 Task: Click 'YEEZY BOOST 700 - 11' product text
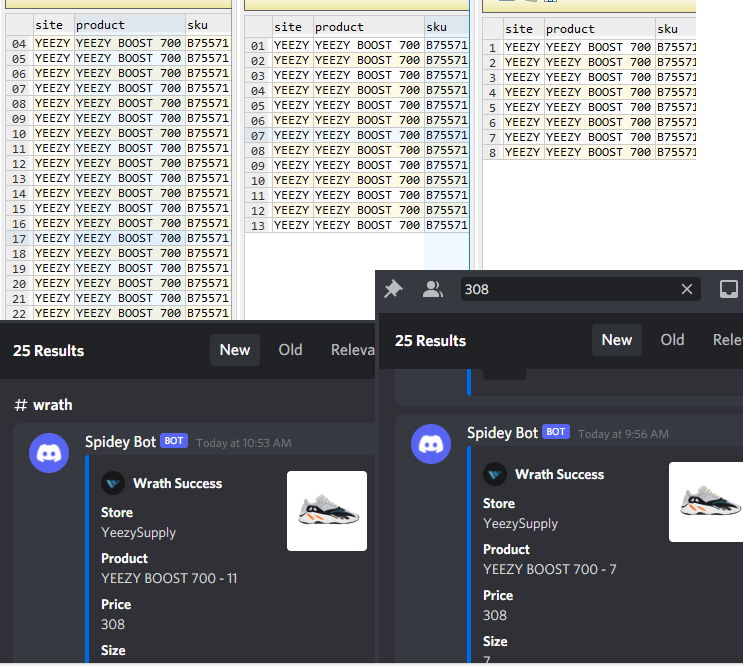coord(169,578)
